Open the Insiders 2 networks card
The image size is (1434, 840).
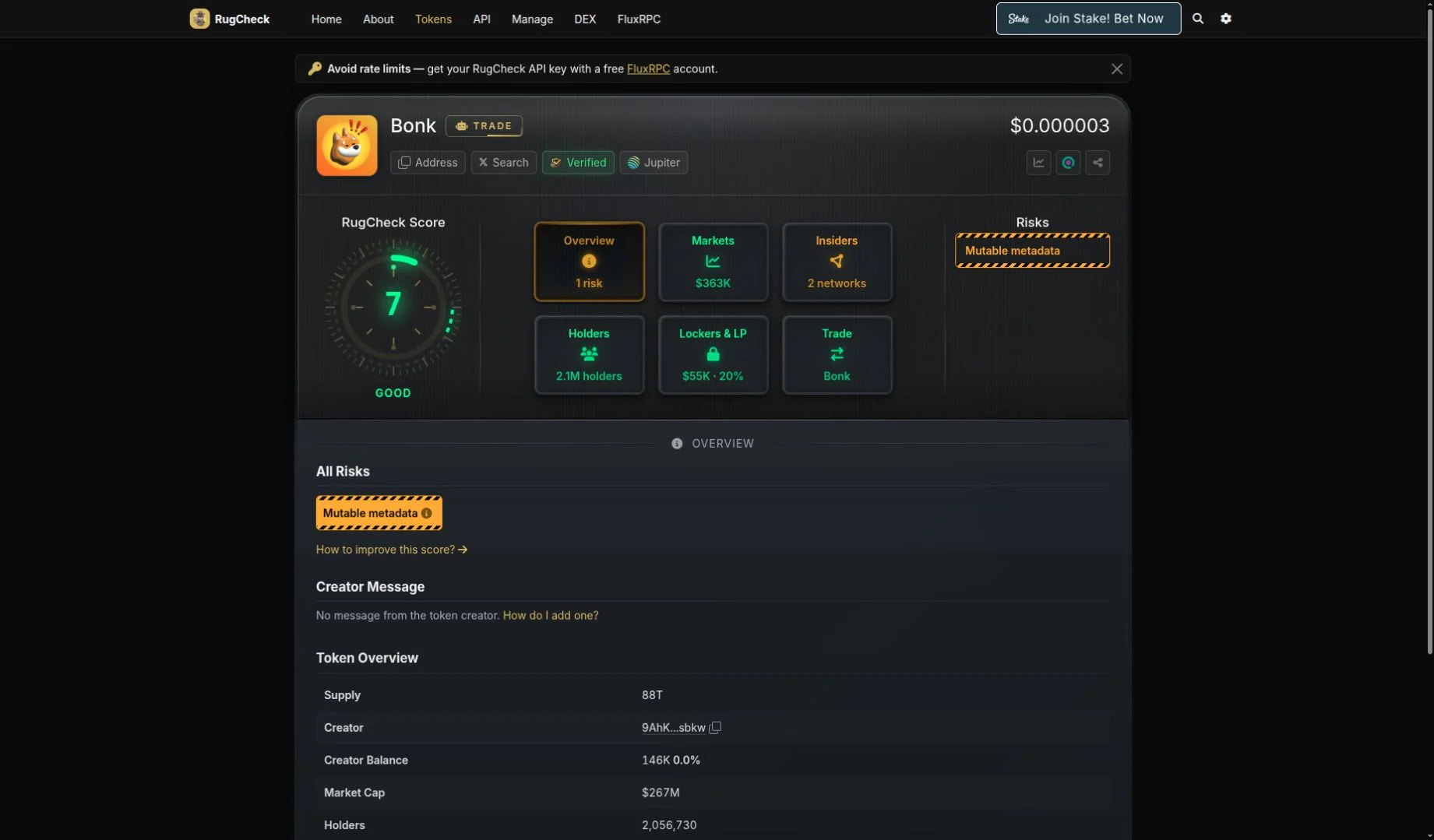pyautogui.click(x=837, y=262)
